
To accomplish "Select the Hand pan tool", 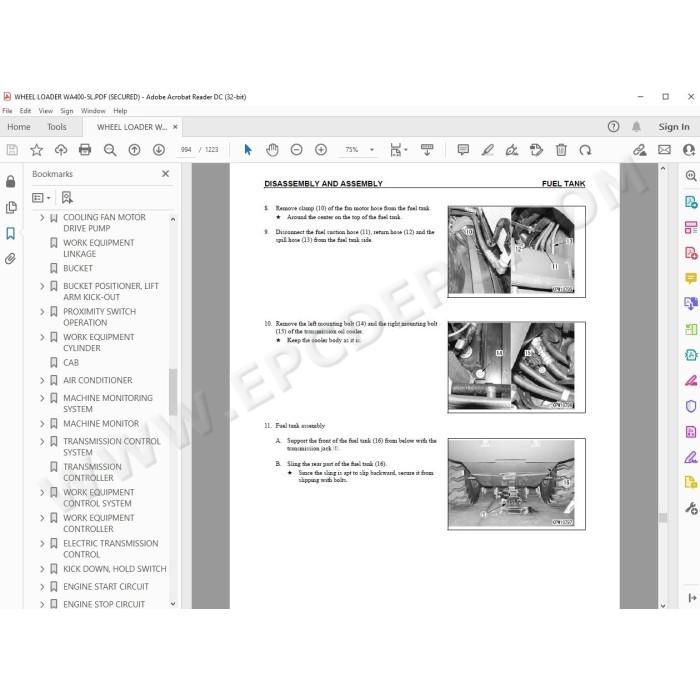I will [x=272, y=150].
